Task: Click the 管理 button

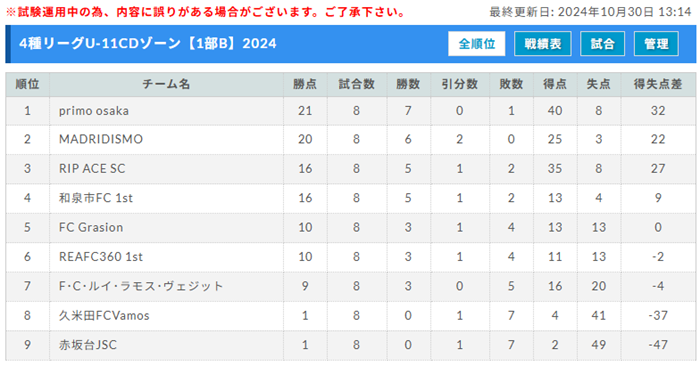Action: coord(656,44)
